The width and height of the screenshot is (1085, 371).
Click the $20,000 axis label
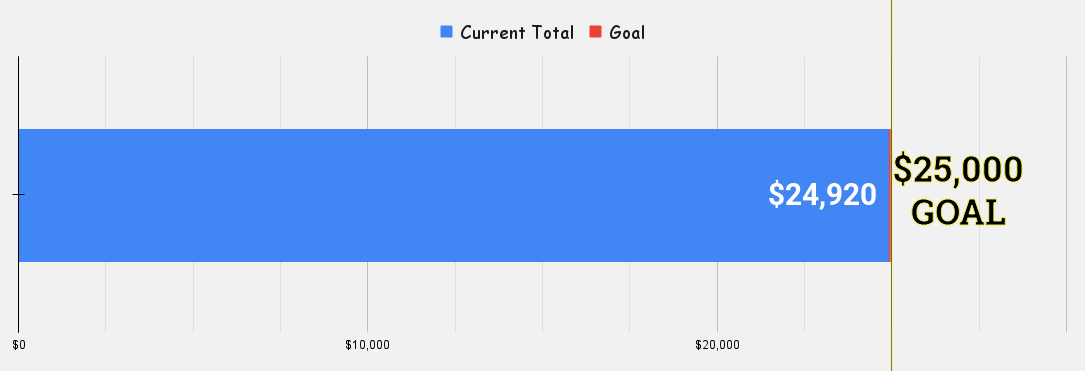(718, 345)
